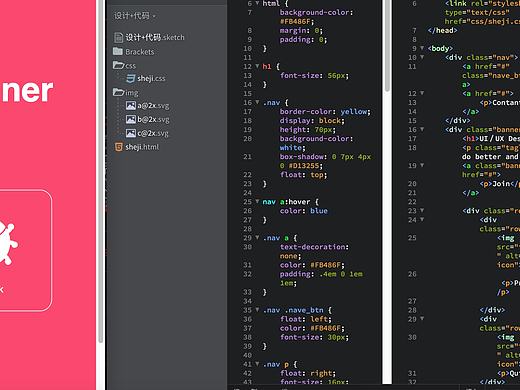Click the '</div>' tag on HTML line 15

click(x=458, y=121)
